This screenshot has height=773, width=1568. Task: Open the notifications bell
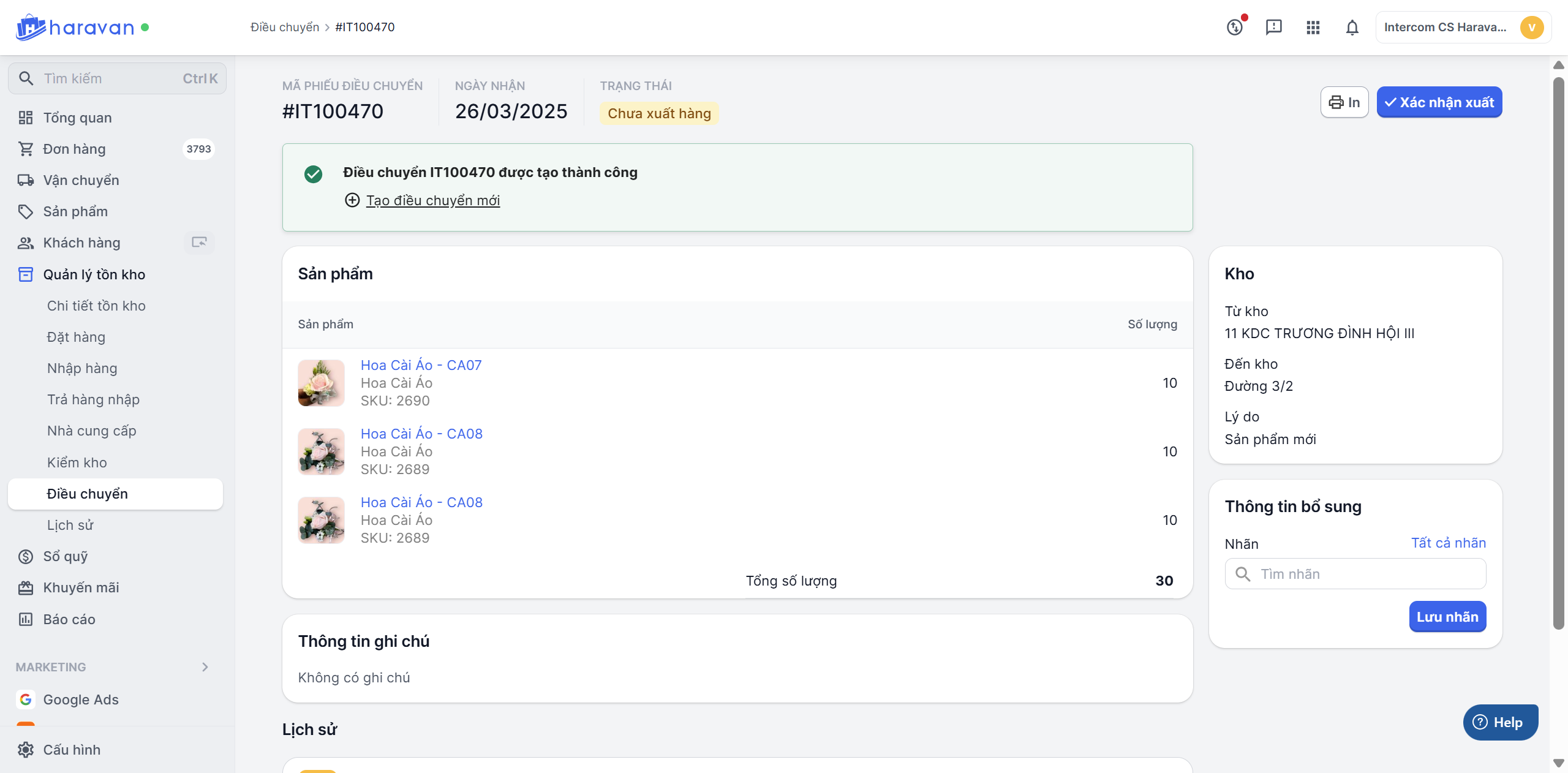pyautogui.click(x=1352, y=27)
